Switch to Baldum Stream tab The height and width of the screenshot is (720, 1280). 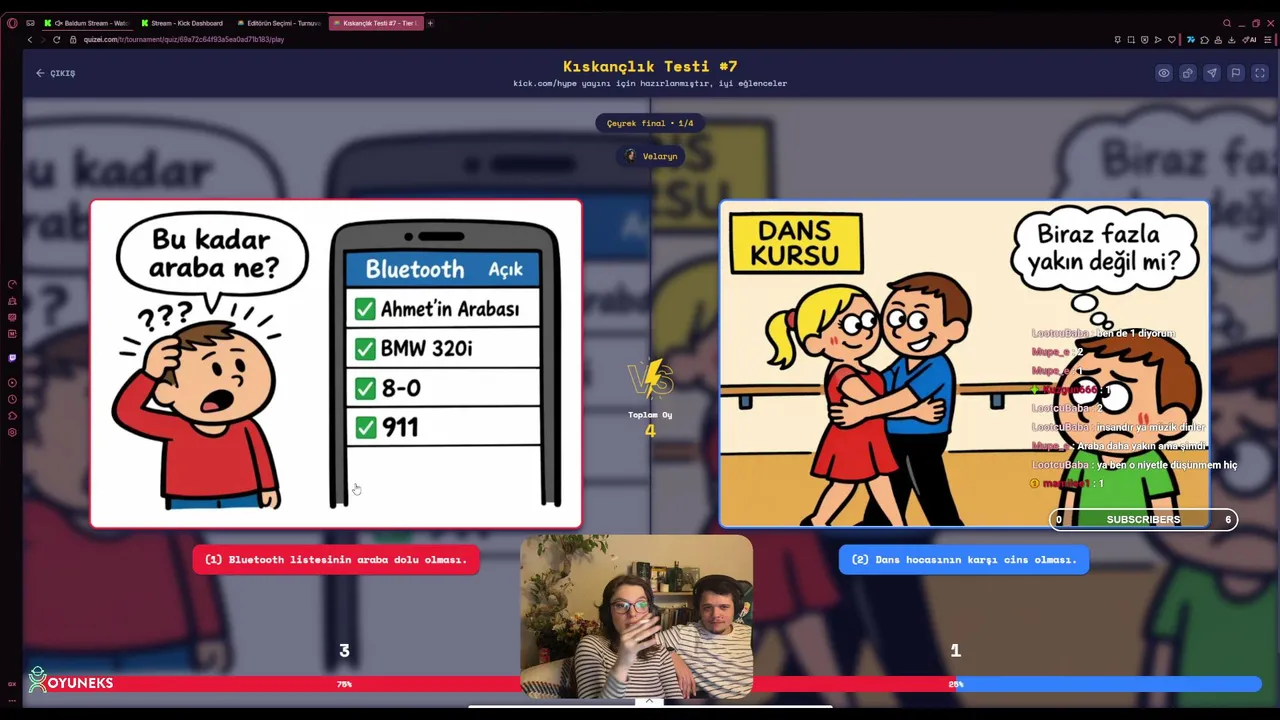coord(86,23)
